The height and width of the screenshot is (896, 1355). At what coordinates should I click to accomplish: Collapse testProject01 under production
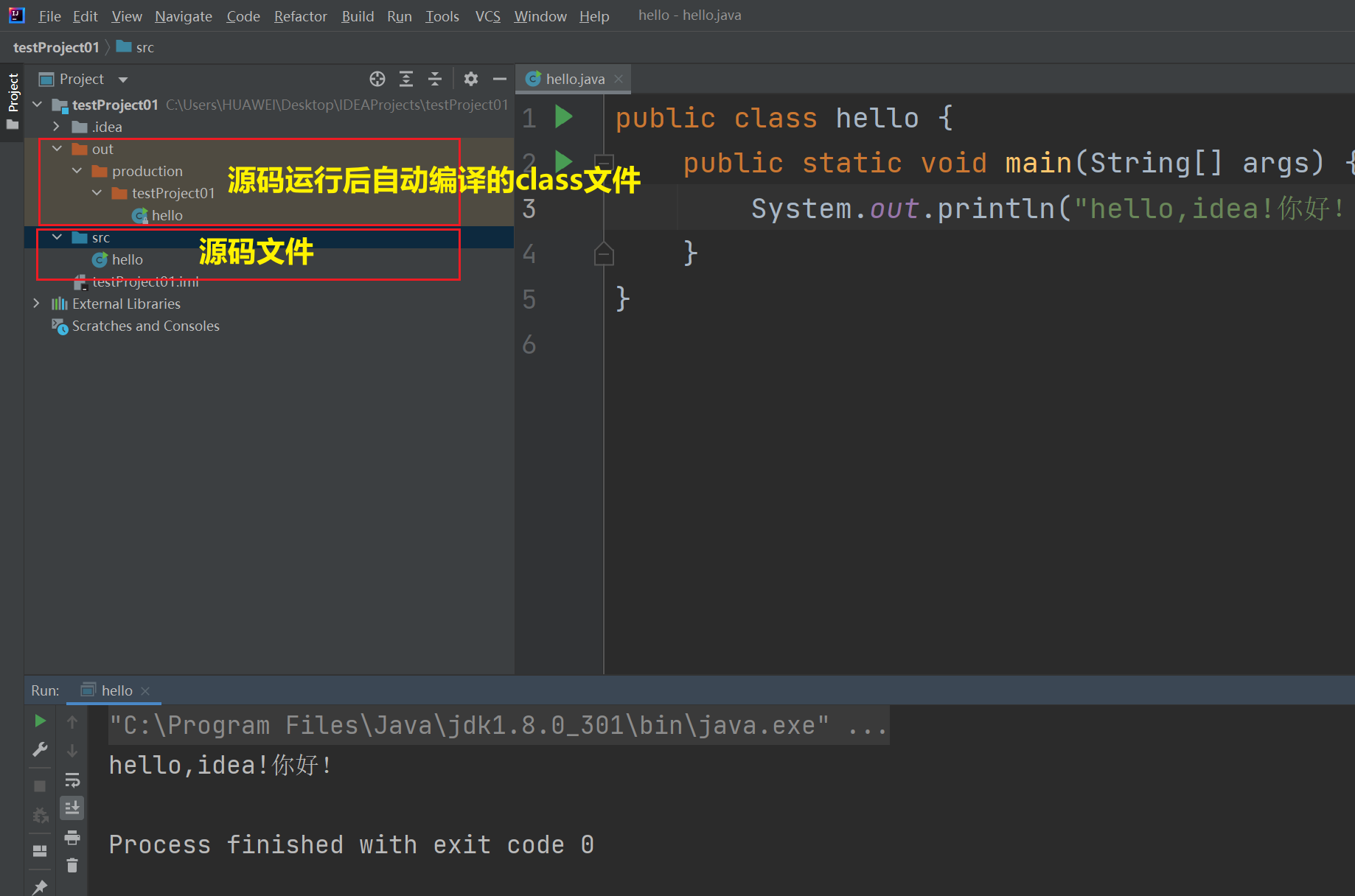97,193
